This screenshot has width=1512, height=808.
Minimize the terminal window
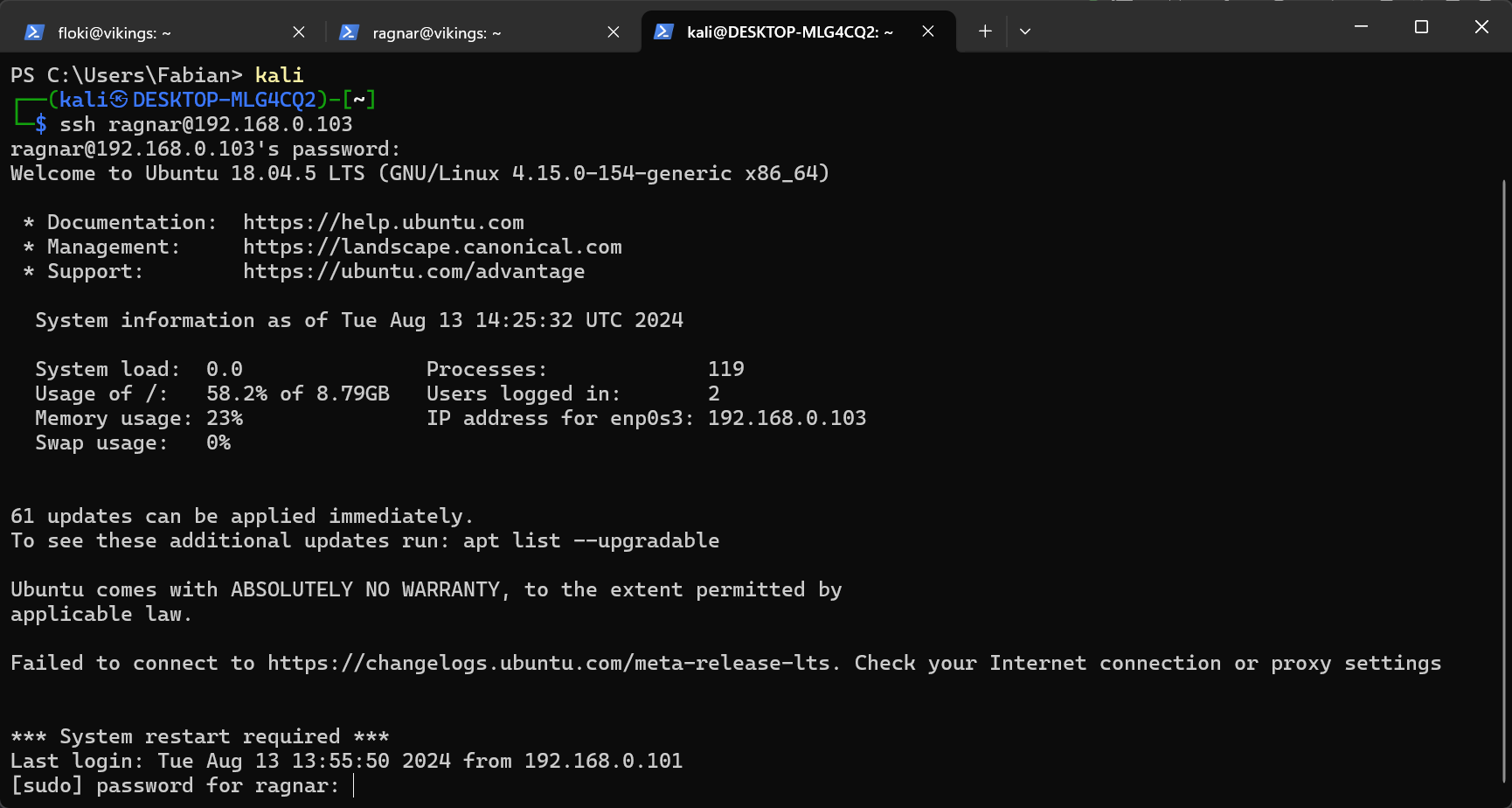coord(1361,27)
